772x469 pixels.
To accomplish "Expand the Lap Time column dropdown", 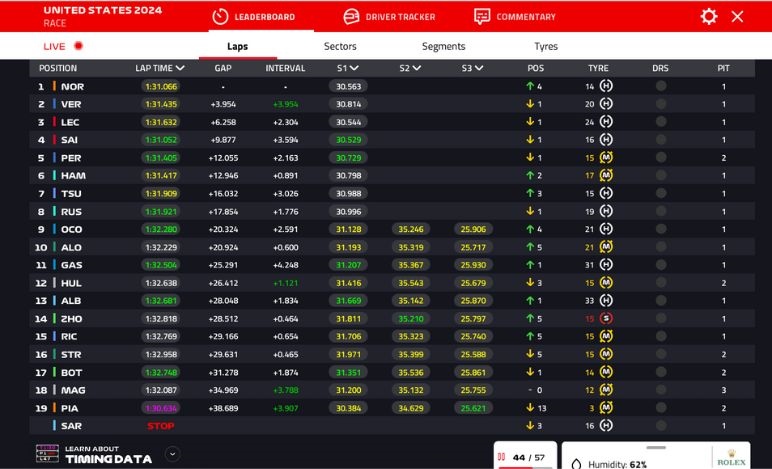I will coord(180,68).
